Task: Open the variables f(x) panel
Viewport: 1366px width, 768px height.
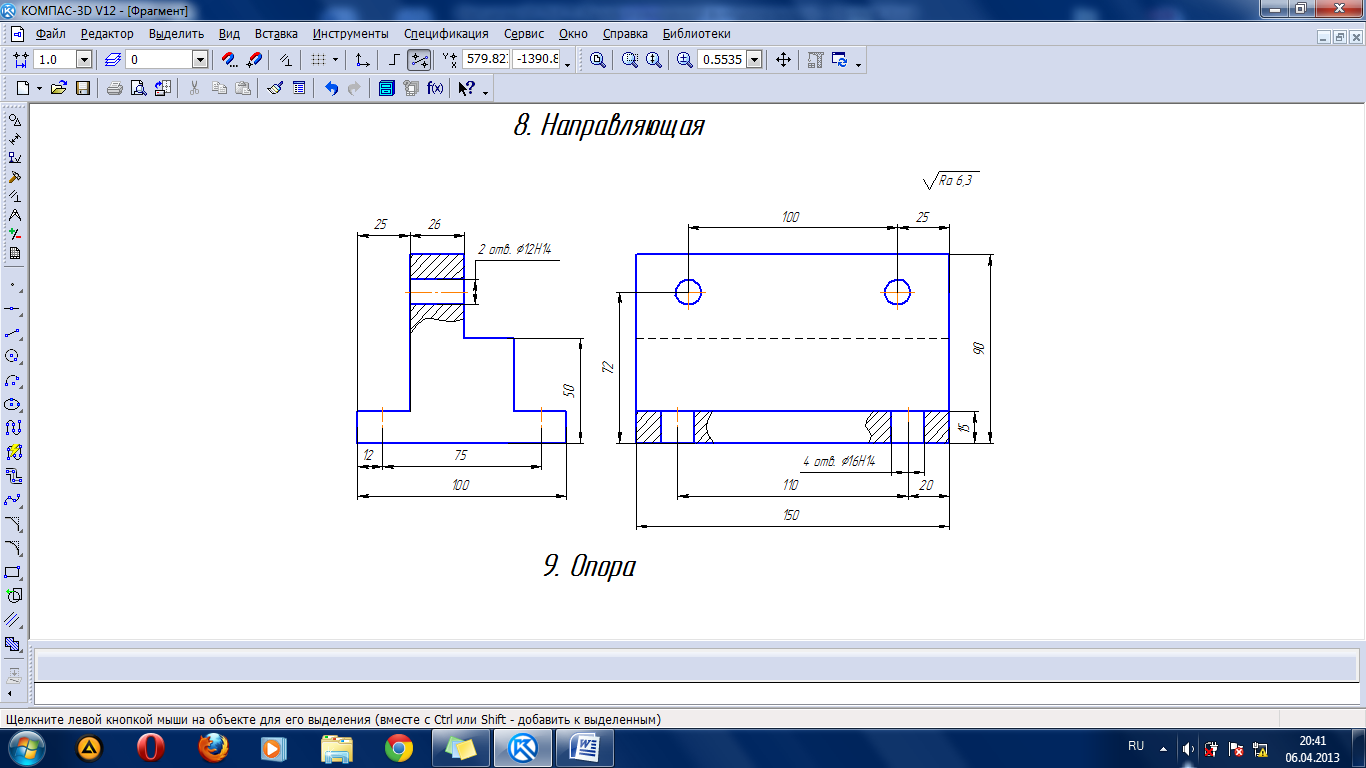Action: point(435,88)
